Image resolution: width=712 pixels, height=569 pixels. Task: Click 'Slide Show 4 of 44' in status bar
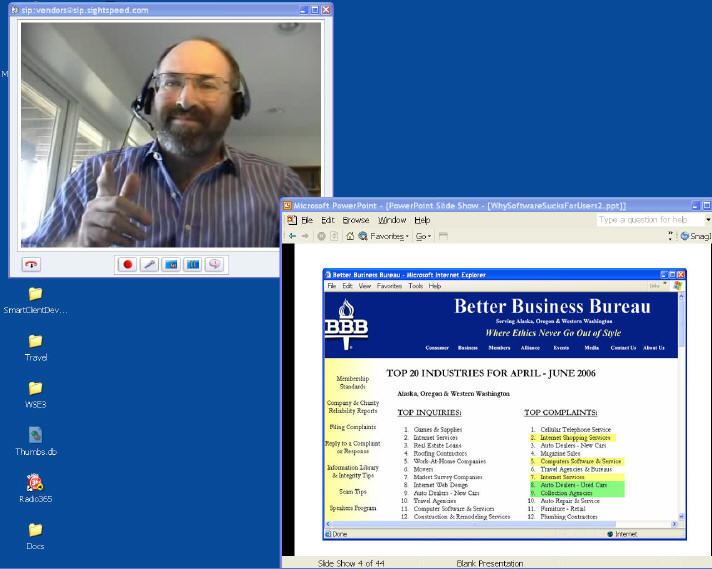[x=351, y=563]
